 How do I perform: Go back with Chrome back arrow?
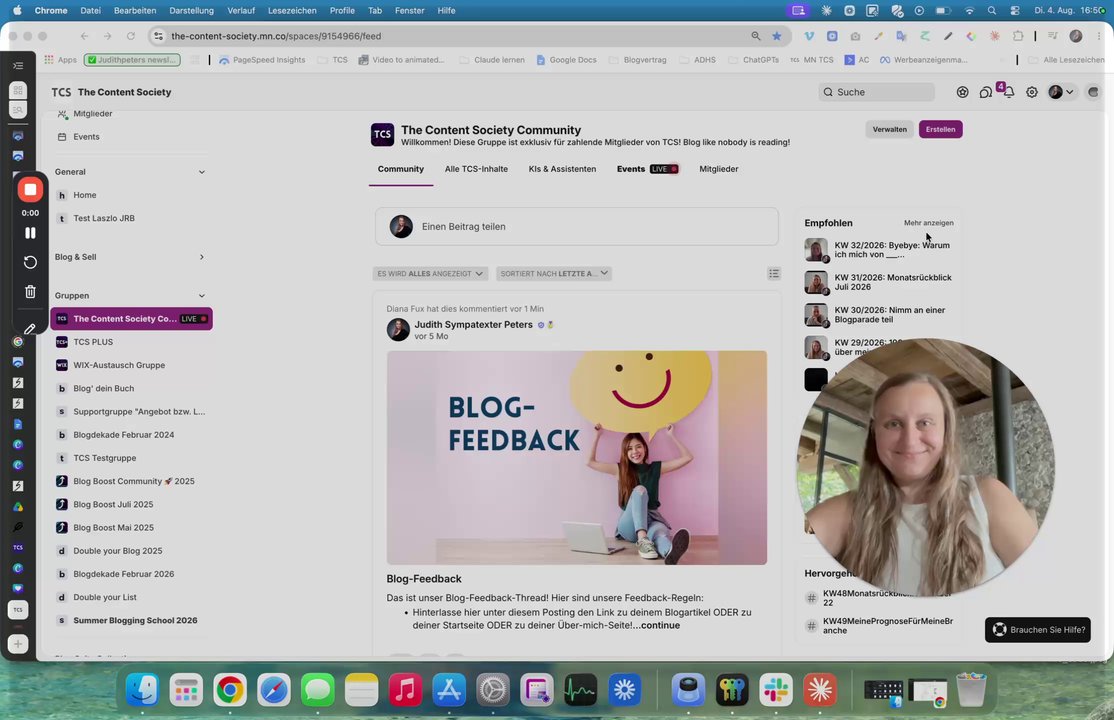(x=85, y=36)
